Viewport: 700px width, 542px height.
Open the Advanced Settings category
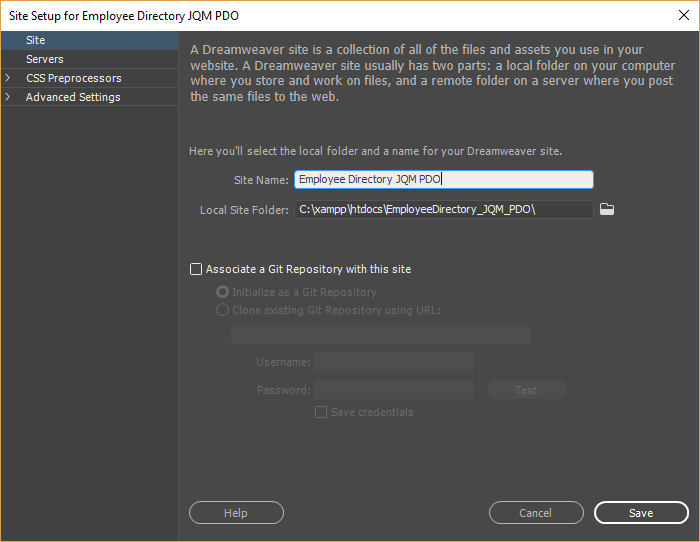pos(73,97)
